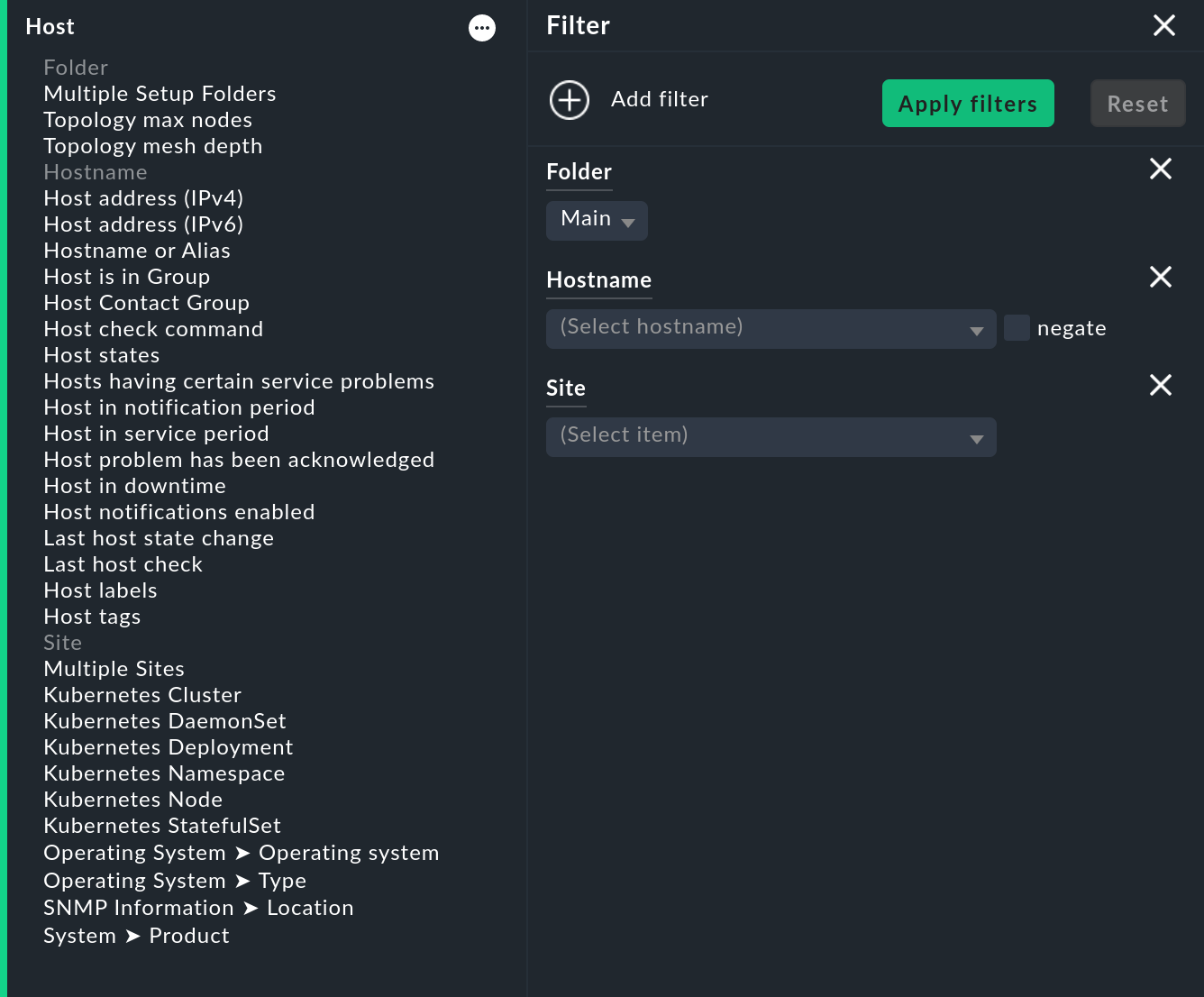Open the Host three-dots options menu
Viewport: 1204px width, 997px height.
[482, 28]
